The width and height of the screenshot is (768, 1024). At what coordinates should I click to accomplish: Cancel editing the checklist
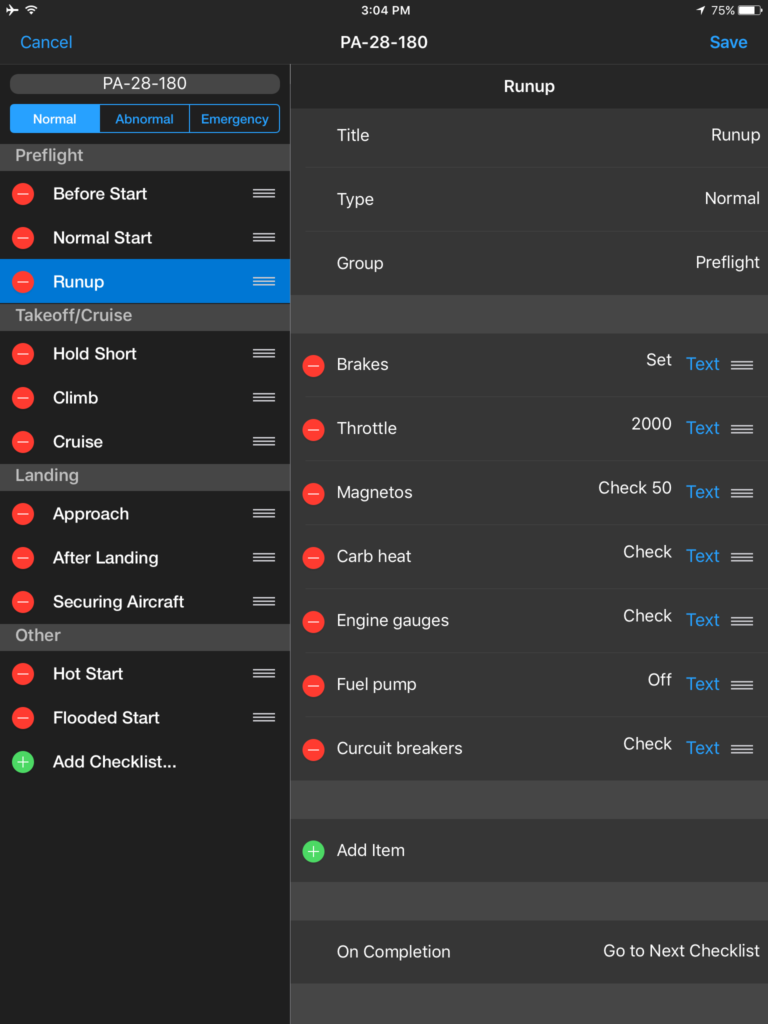tap(46, 42)
